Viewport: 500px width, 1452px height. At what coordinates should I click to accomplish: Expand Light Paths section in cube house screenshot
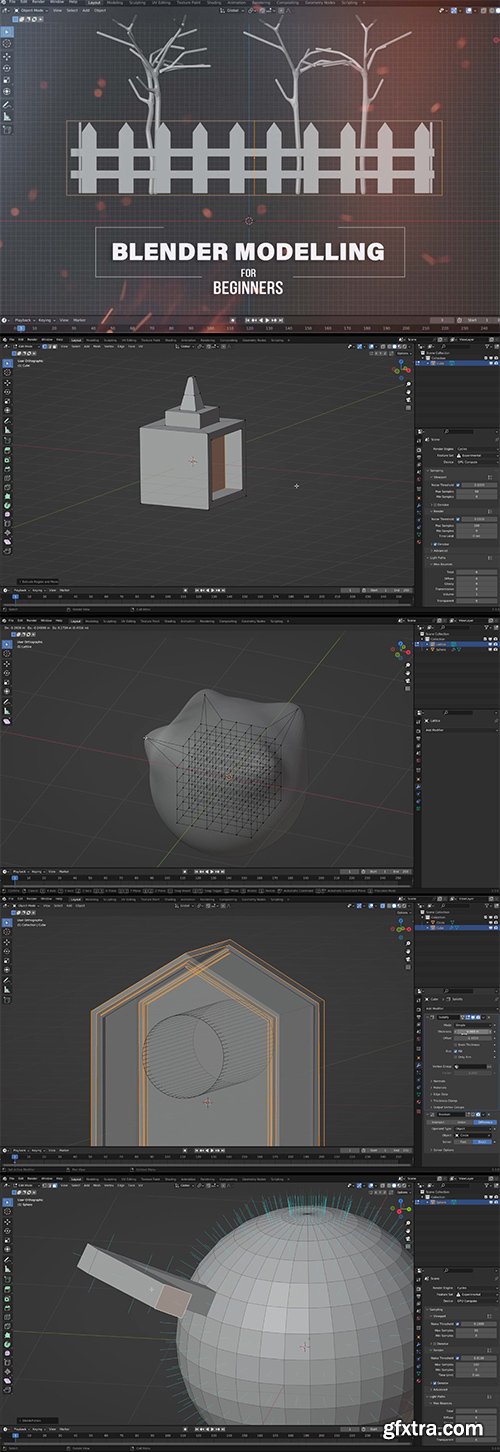click(x=437, y=558)
